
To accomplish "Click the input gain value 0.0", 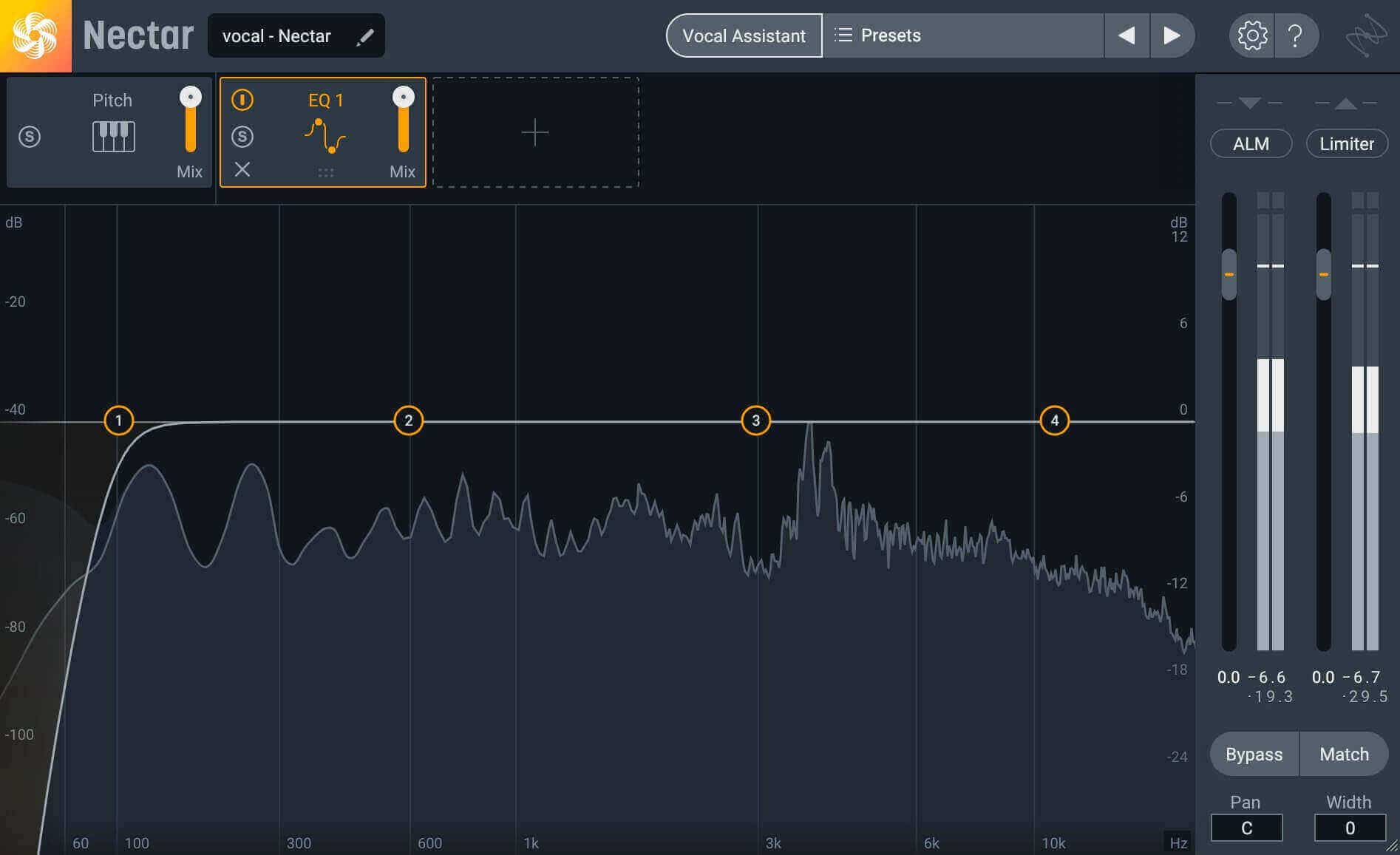I will 1229,678.
